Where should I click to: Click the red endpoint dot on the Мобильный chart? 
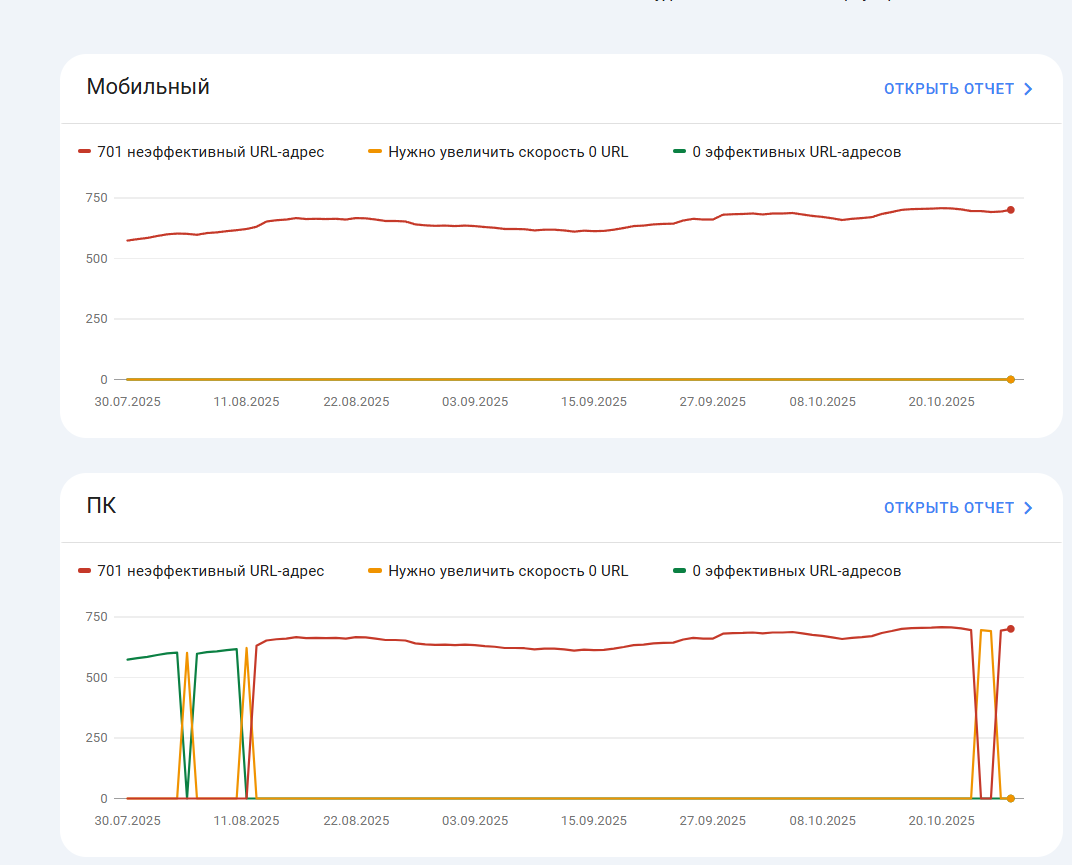tap(1011, 210)
